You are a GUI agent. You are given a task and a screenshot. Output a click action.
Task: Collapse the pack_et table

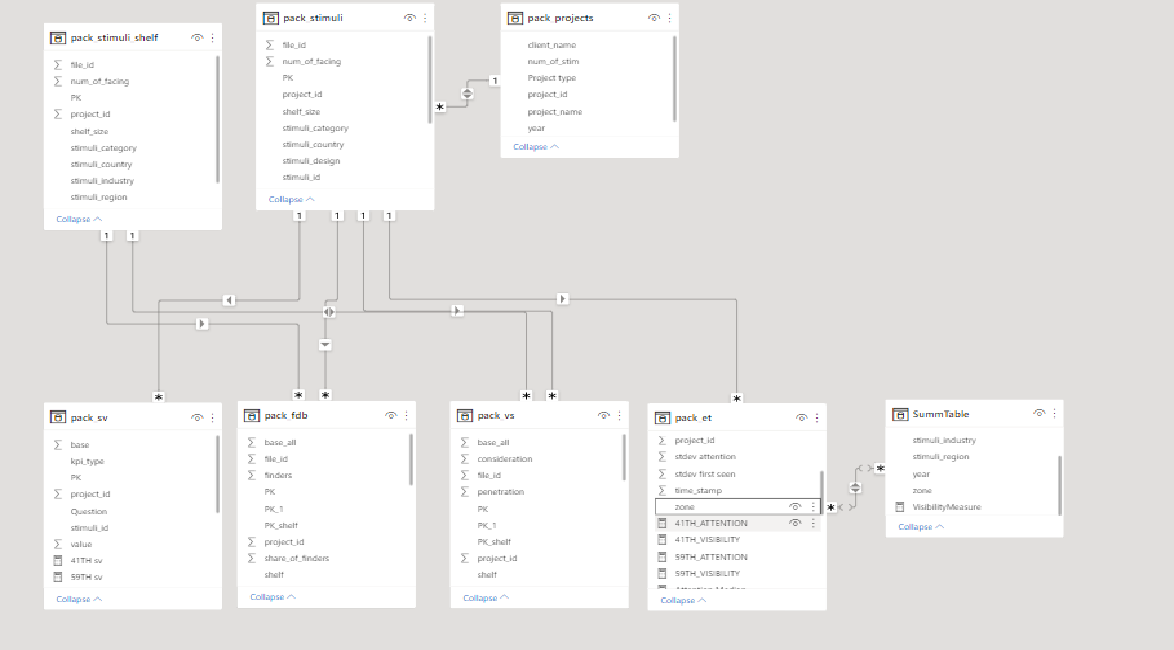pos(683,601)
